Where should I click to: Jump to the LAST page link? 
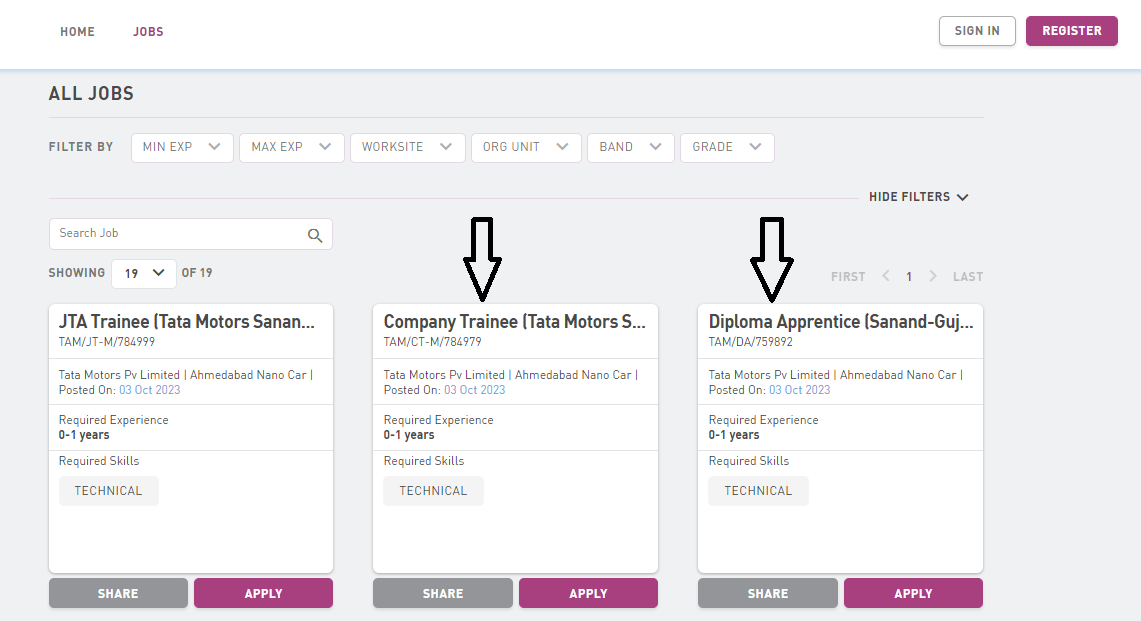coord(967,276)
